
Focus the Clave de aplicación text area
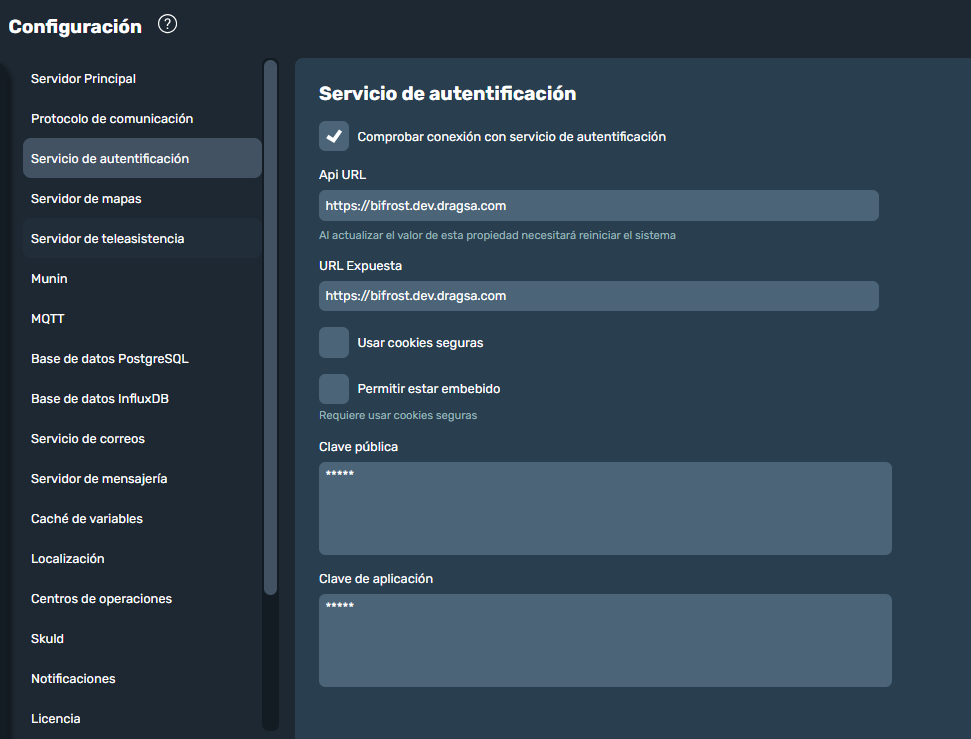click(x=605, y=641)
